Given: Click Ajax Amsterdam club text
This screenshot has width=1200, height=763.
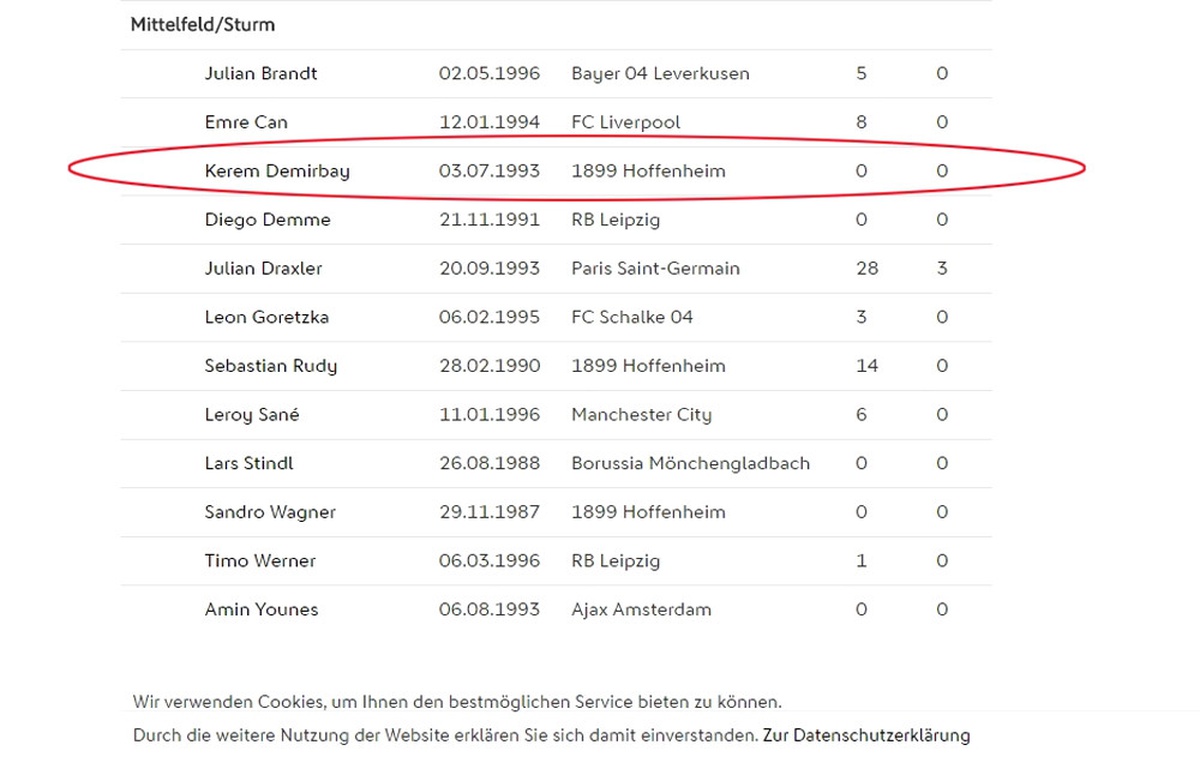Looking at the screenshot, I should 642,610.
